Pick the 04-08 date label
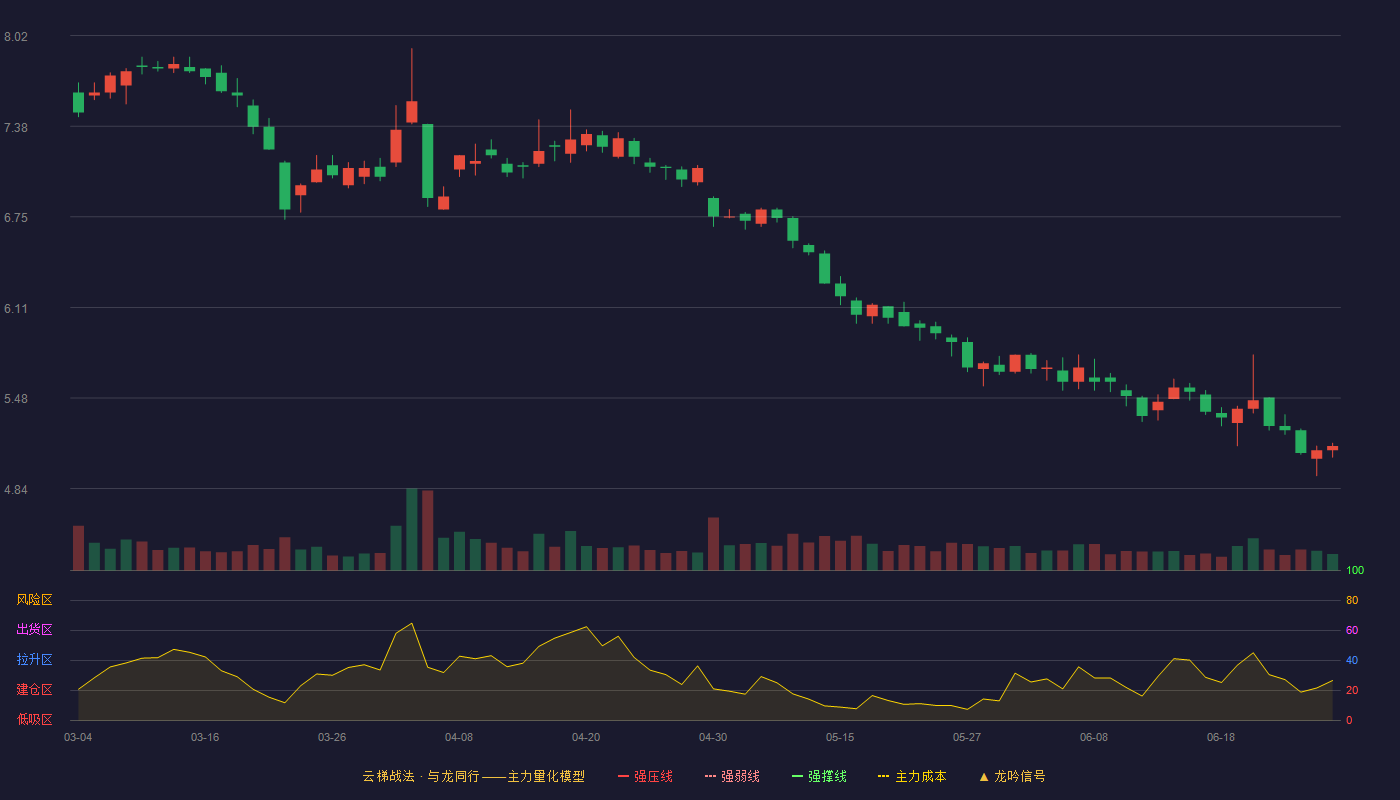The width and height of the screenshot is (1400, 800). [459, 737]
